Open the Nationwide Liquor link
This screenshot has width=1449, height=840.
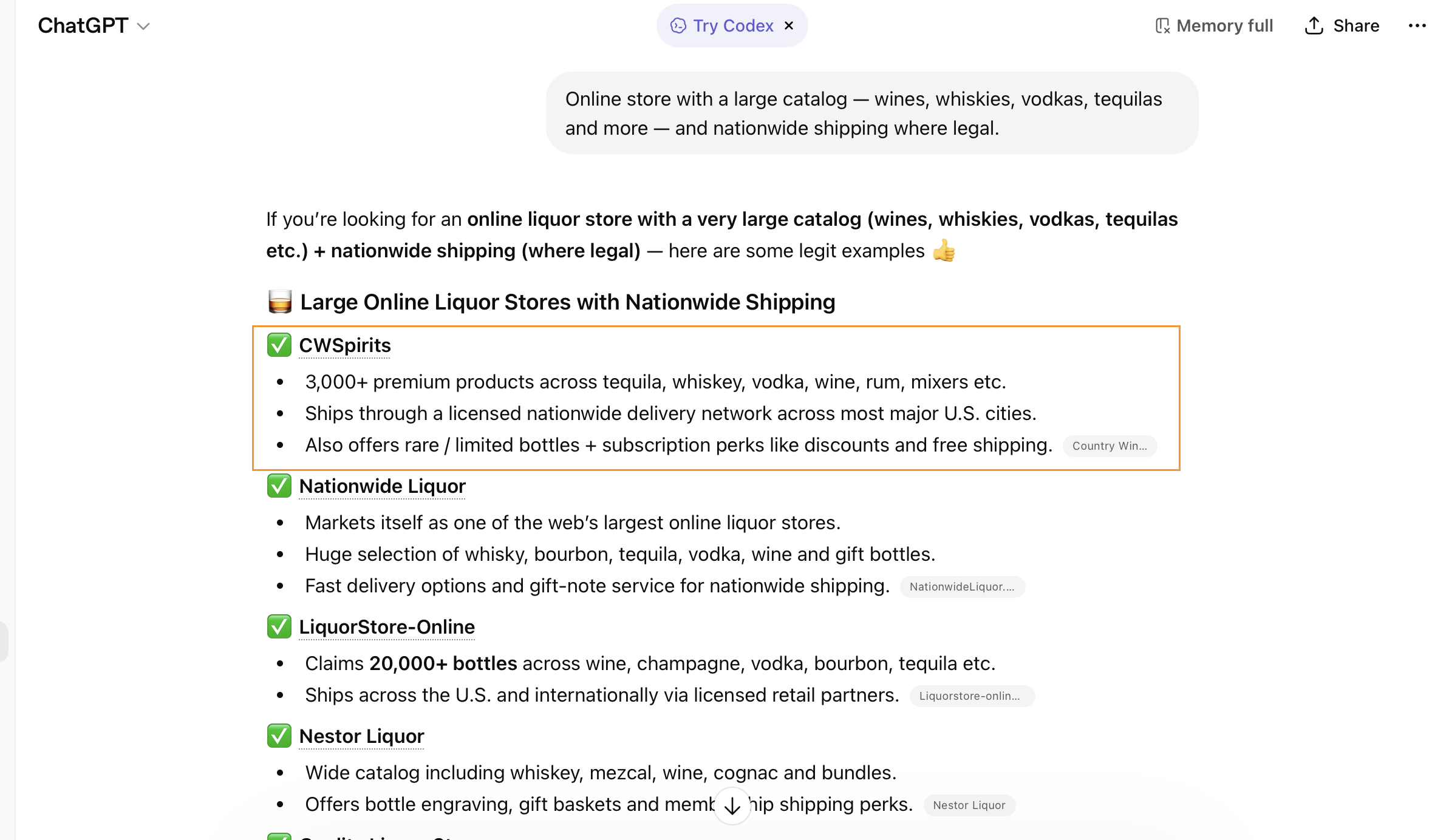click(x=382, y=486)
